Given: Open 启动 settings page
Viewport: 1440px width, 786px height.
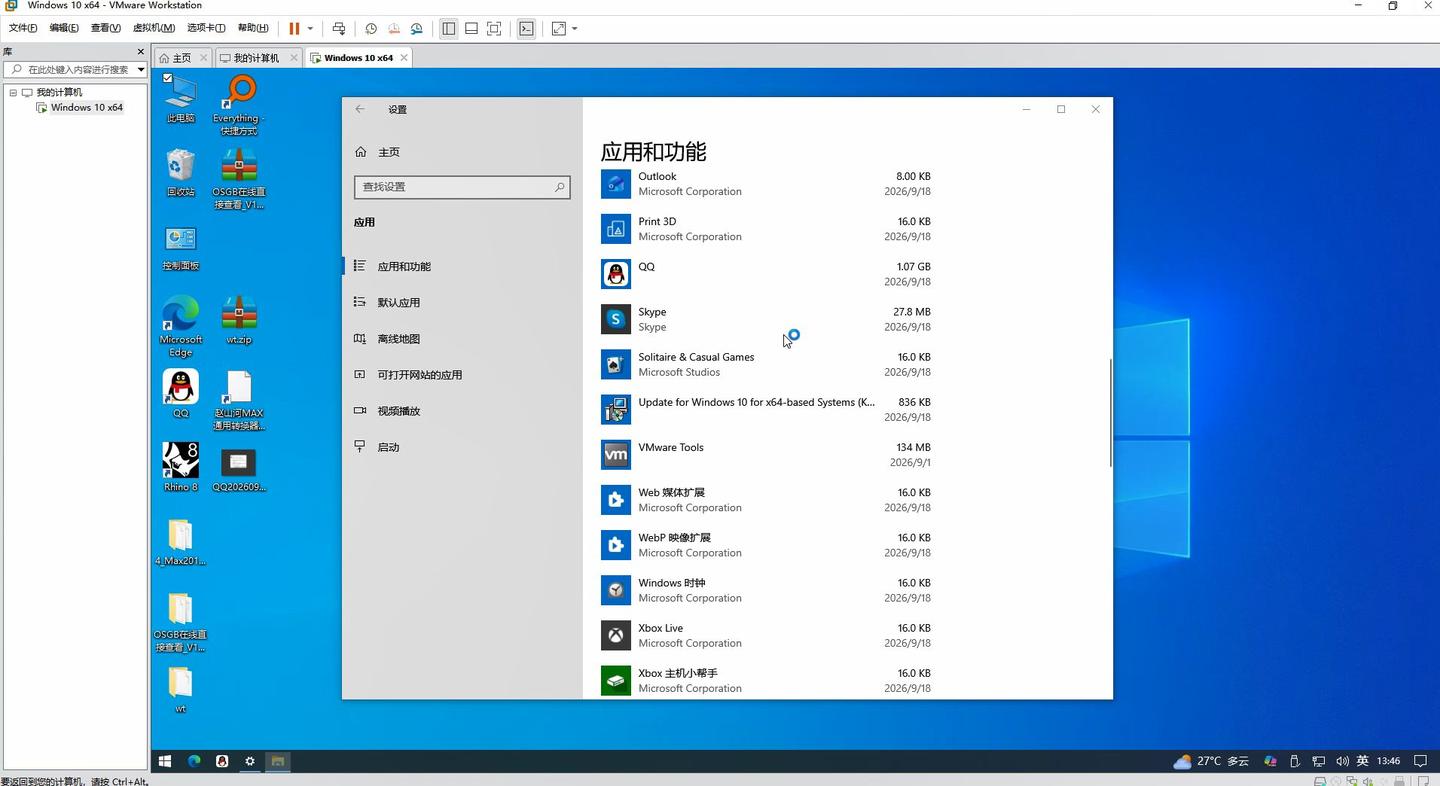Looking at the screenshot, I should (x=462, y=447).
